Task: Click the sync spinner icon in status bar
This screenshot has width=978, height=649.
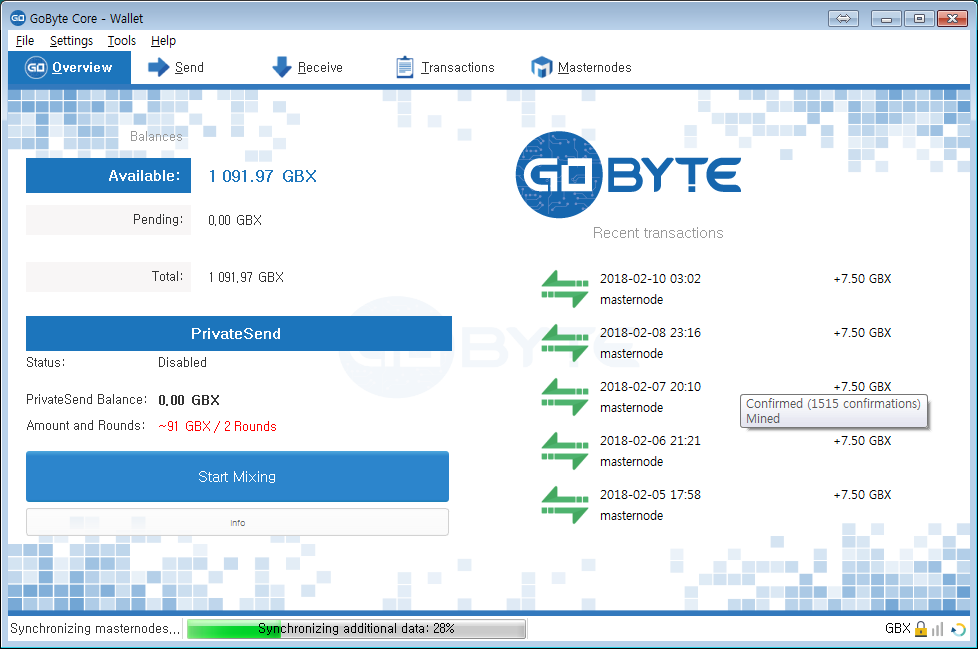Action: [958, 630]
